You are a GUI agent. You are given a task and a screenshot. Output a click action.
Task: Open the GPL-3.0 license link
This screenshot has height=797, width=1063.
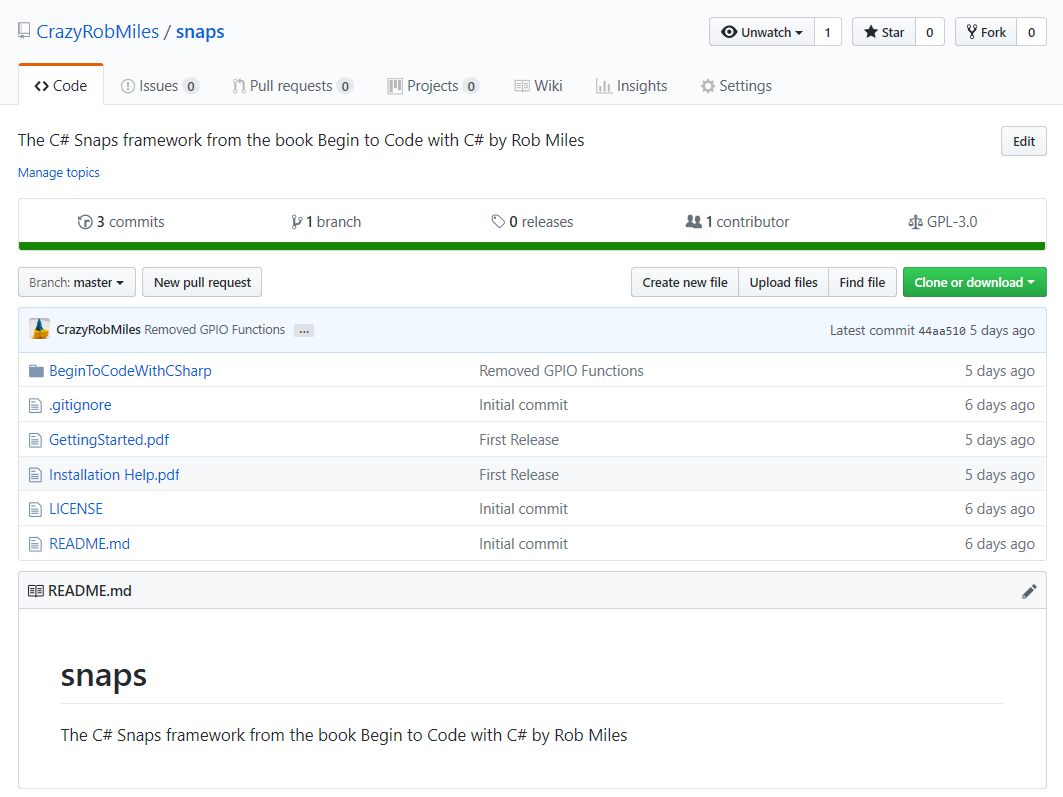click(x=943, y=222)
